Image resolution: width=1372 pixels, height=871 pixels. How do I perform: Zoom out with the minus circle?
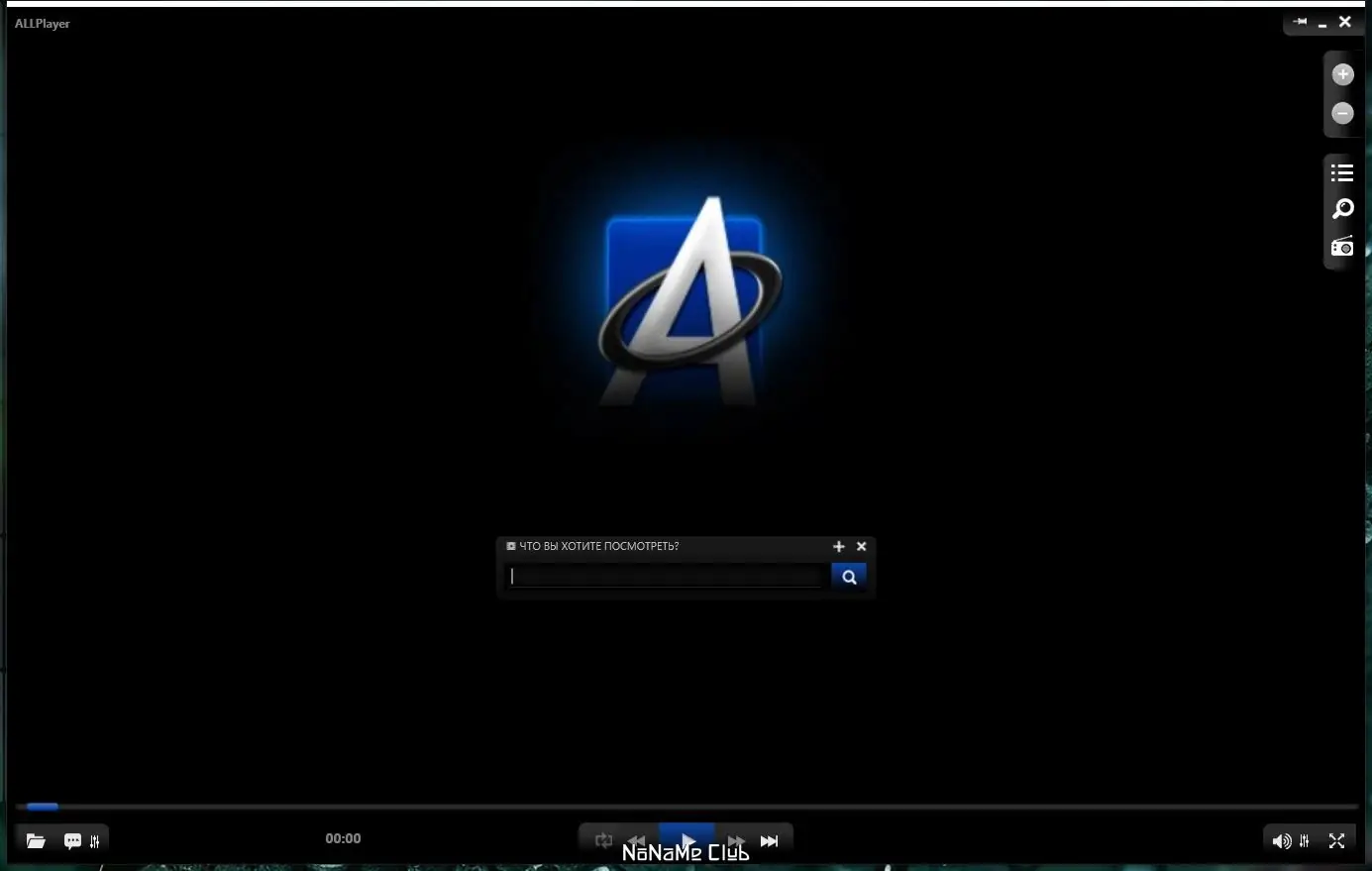click(x=1342, y=113)
